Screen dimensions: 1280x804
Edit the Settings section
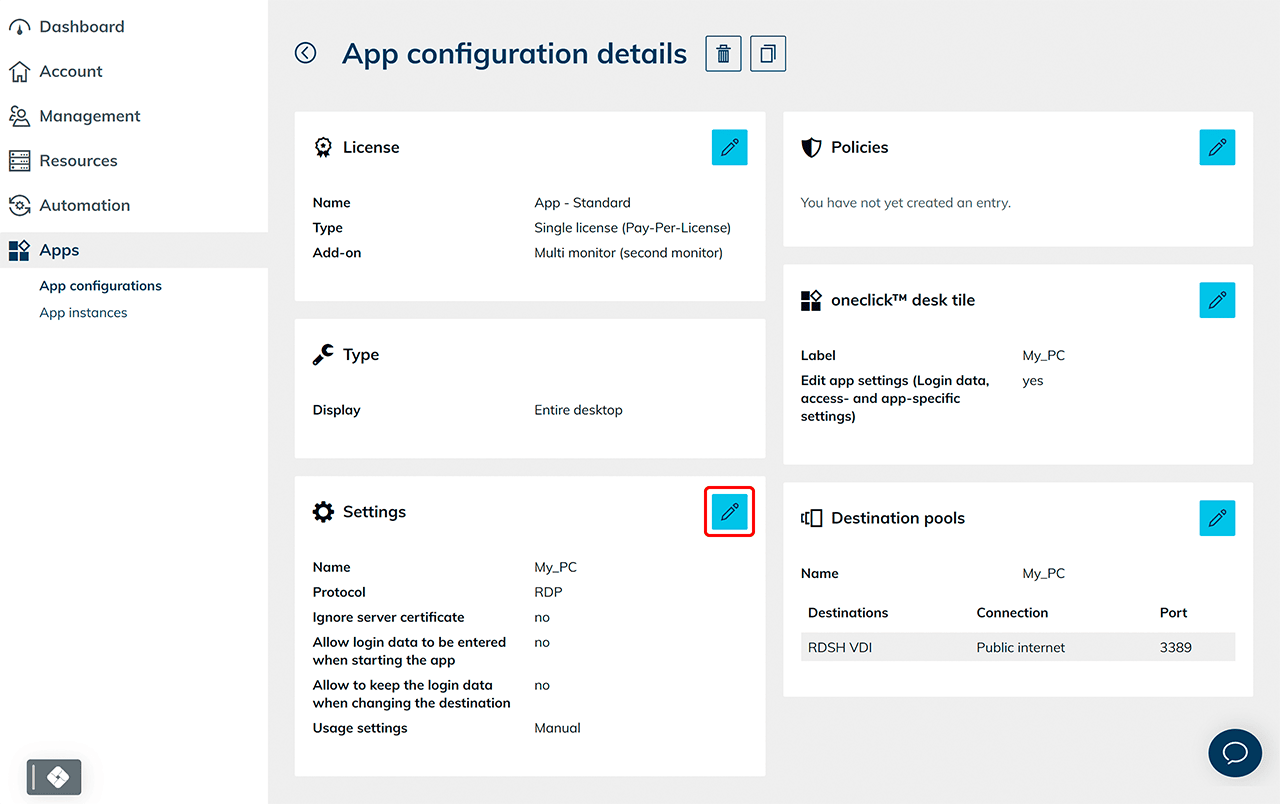[729, 512]
